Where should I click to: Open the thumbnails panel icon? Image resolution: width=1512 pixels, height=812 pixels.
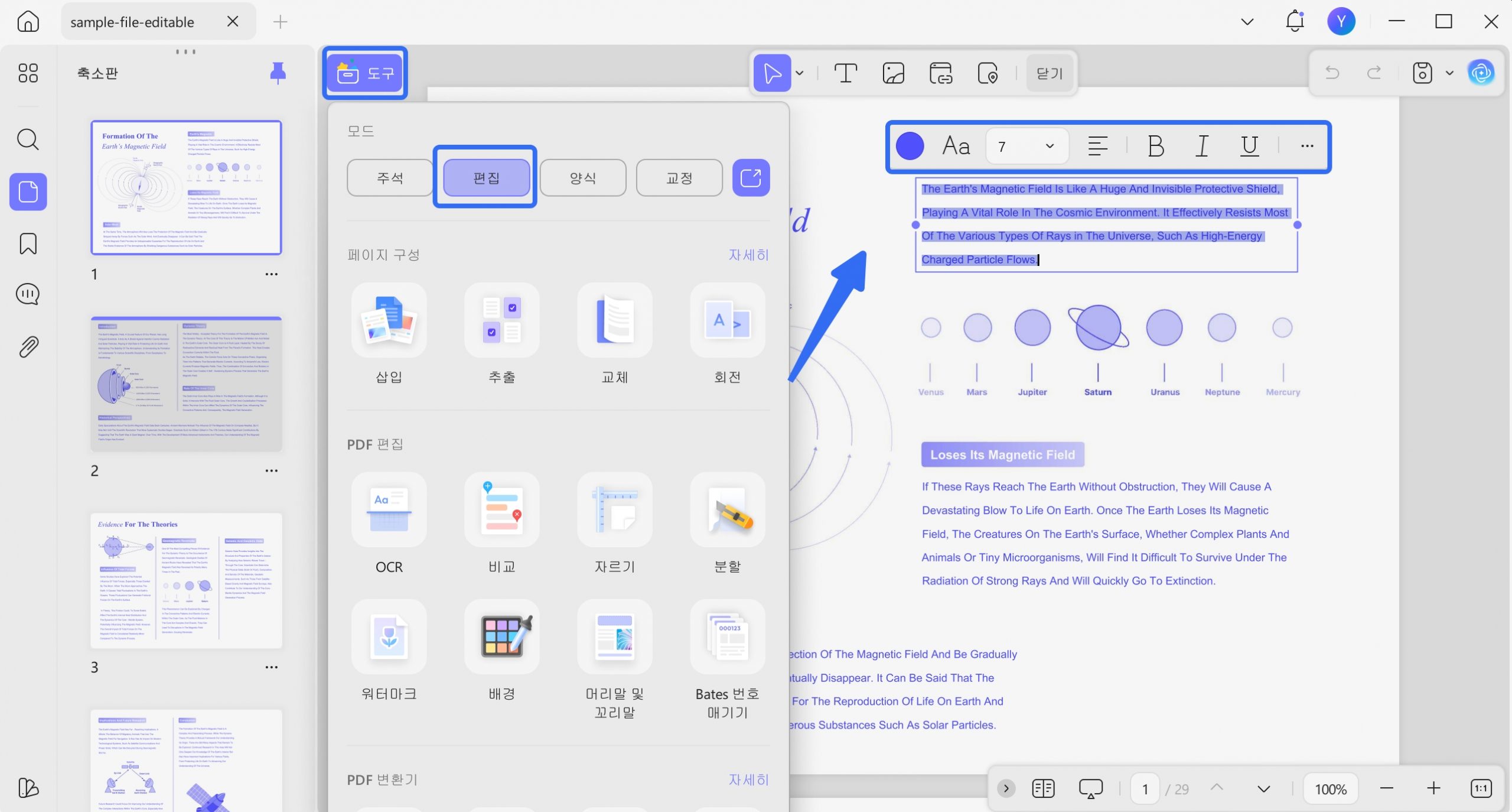[x=28, y=192]
